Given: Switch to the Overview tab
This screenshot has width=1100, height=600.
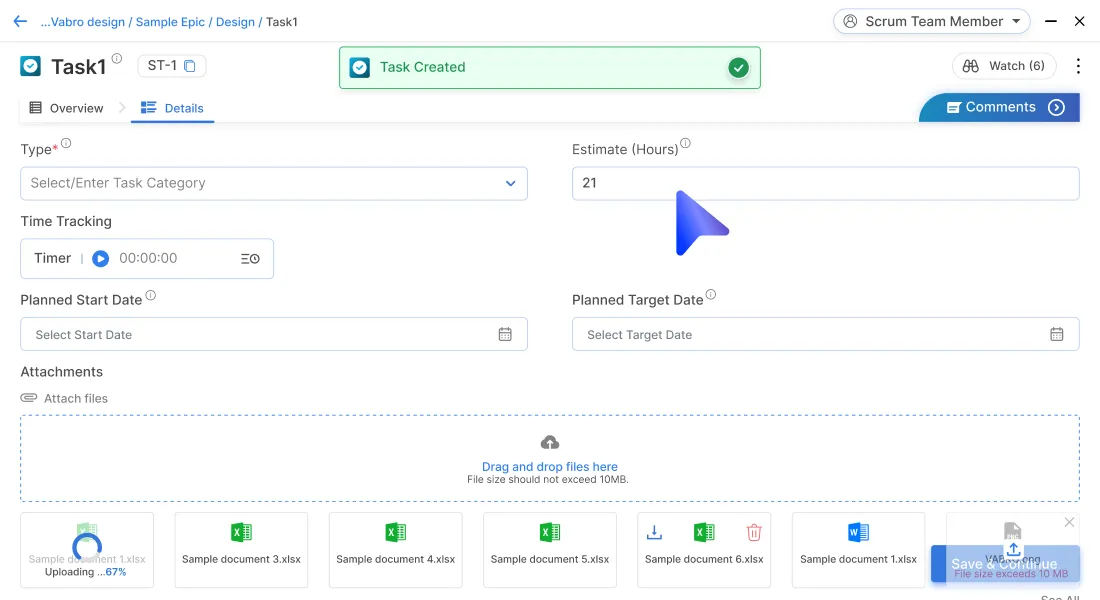Looking at the screenshot, I should [x=66, y=108].
